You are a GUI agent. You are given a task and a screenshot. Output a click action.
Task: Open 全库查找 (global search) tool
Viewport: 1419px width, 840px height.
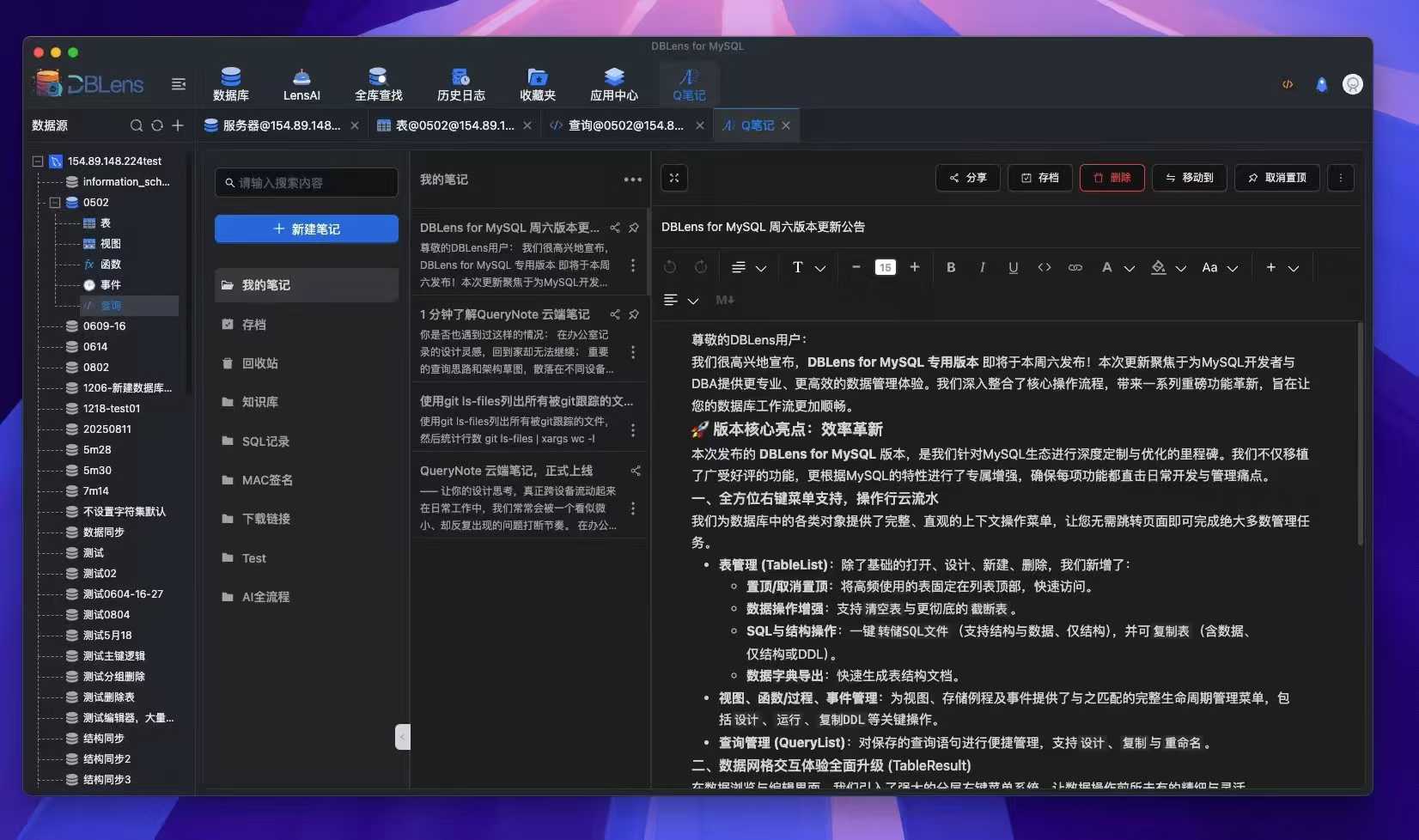(x=377, y=83)
